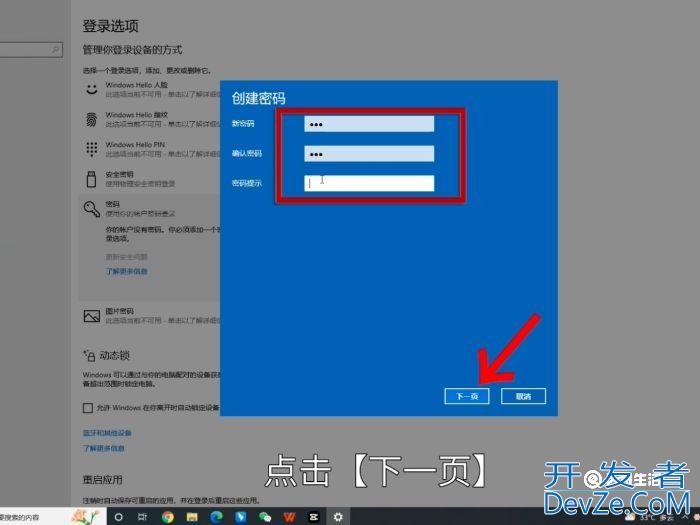Launch Google Chrome from the taskbar
This screenshot has height=525, width=700.
[168, 517]
